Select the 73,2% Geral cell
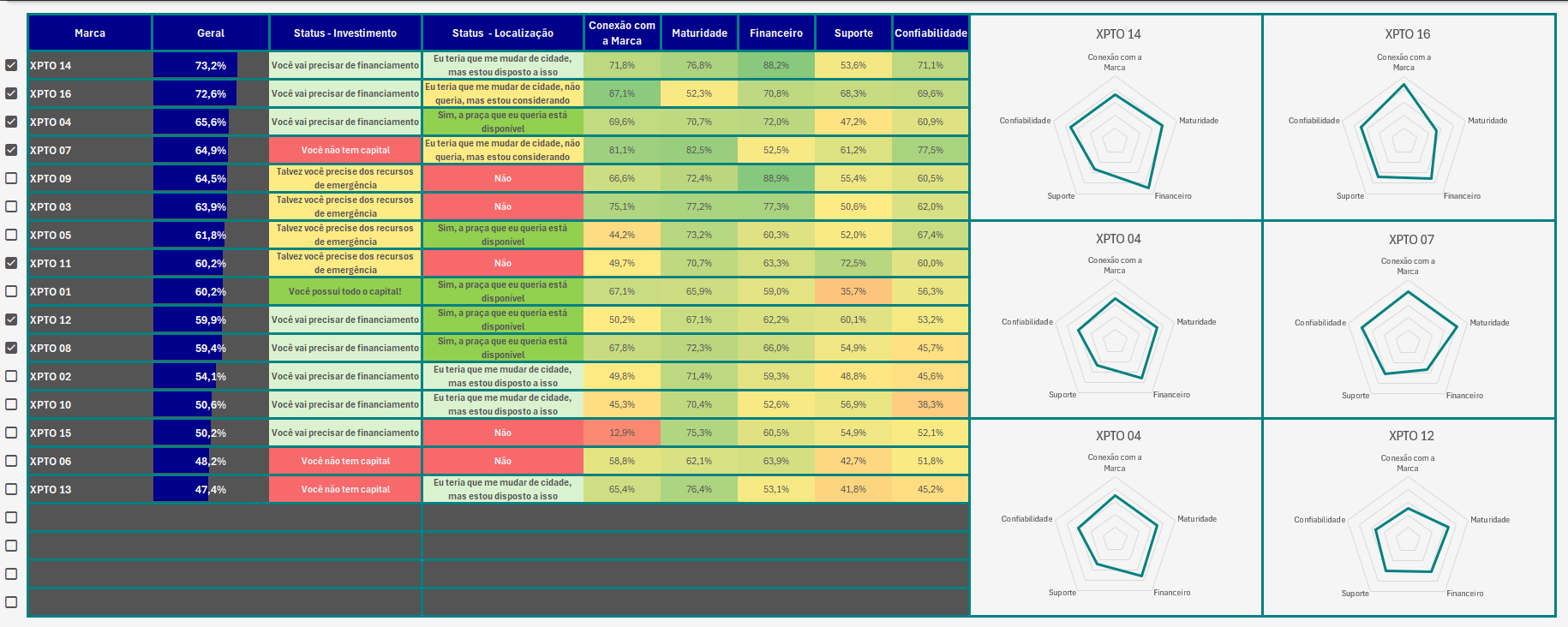This screenshot has width=1568, height=627. coord(211,65)
